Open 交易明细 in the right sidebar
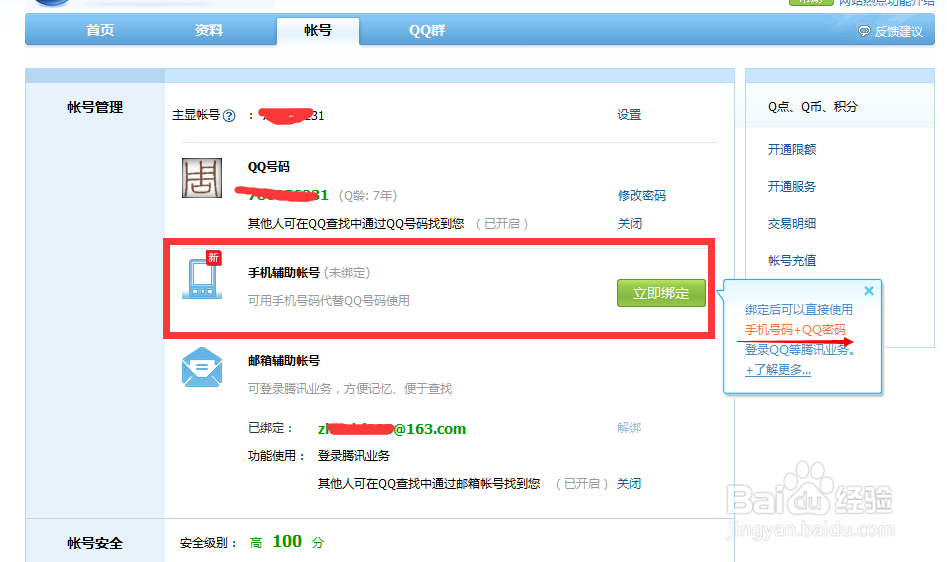 [792, 224]
